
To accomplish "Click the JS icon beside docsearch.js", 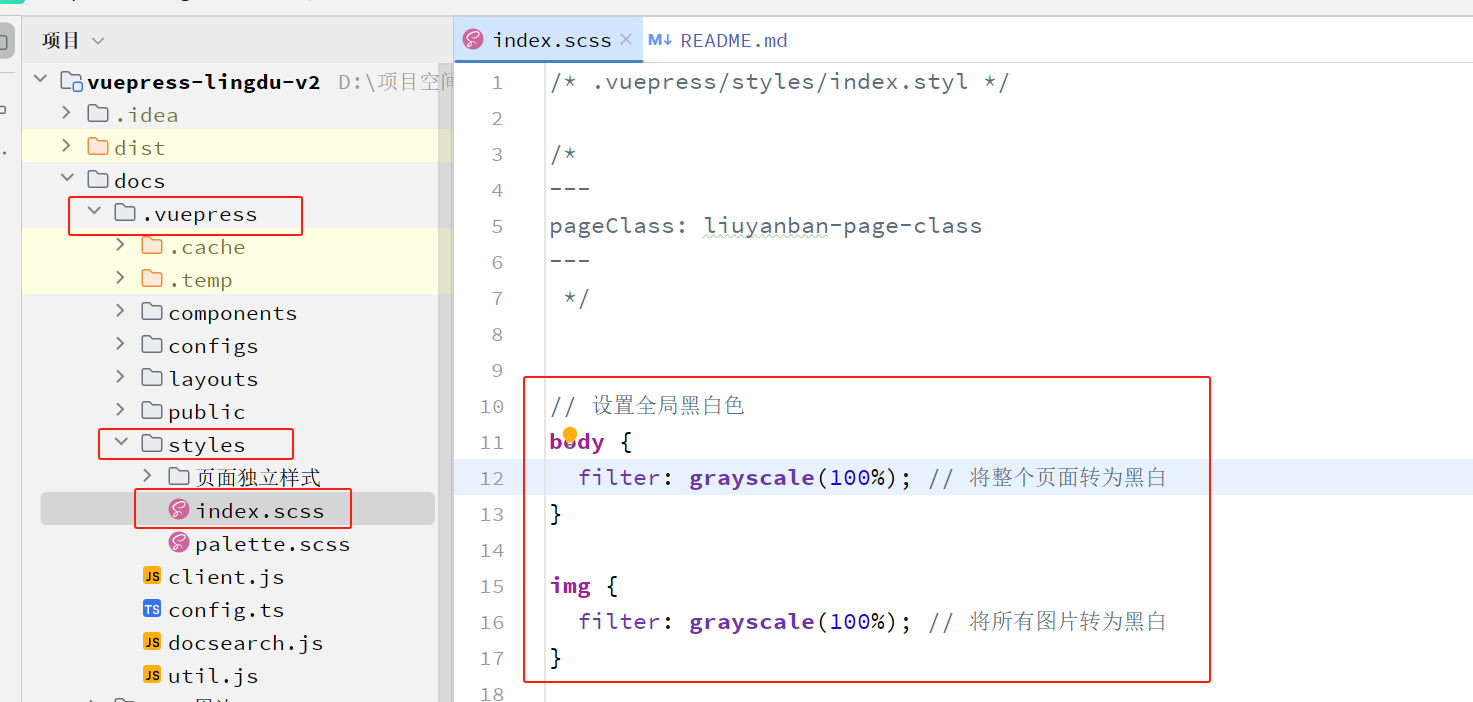I will point(152,642).
